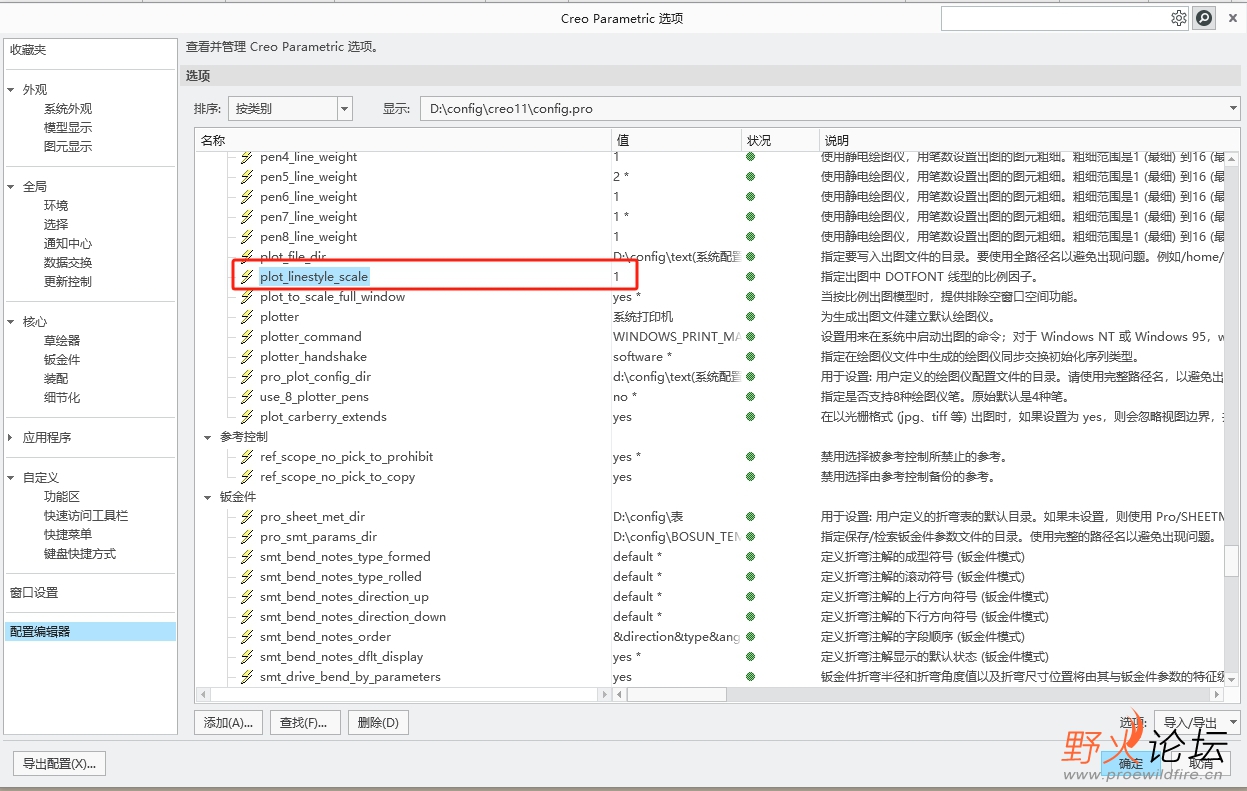Click green status dot for plot_linestyle_scale
The height and width of the screenshot is (791, 1247).
[750, 276]
